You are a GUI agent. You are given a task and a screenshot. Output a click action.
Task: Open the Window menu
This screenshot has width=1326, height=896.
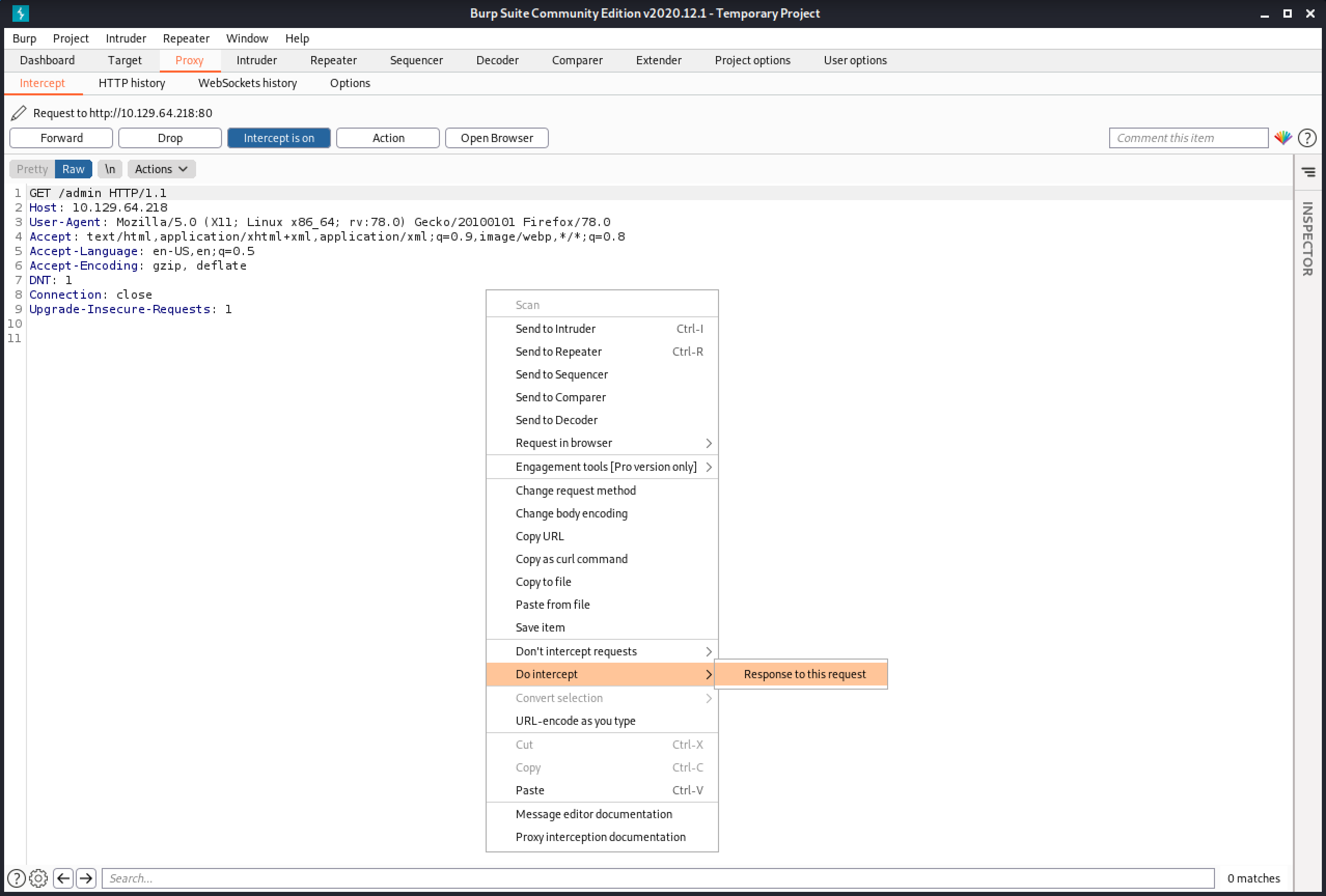point(246,38)
